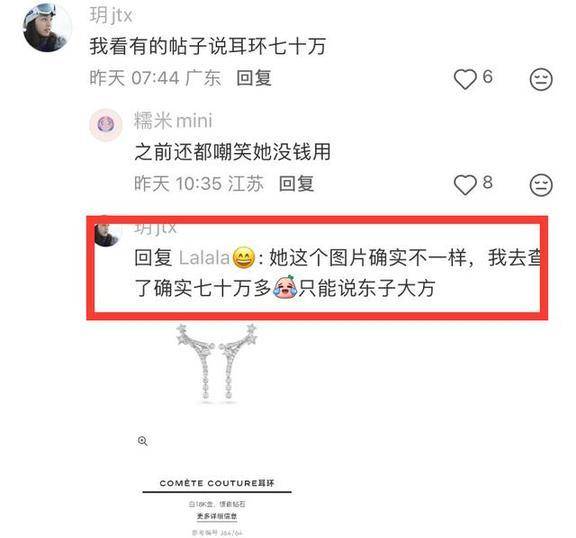Image resolution: width=576 pixels, height=538 pixels.
Task: Reply to the 07:44 广东 comment
Action: [x=254, y=78]
